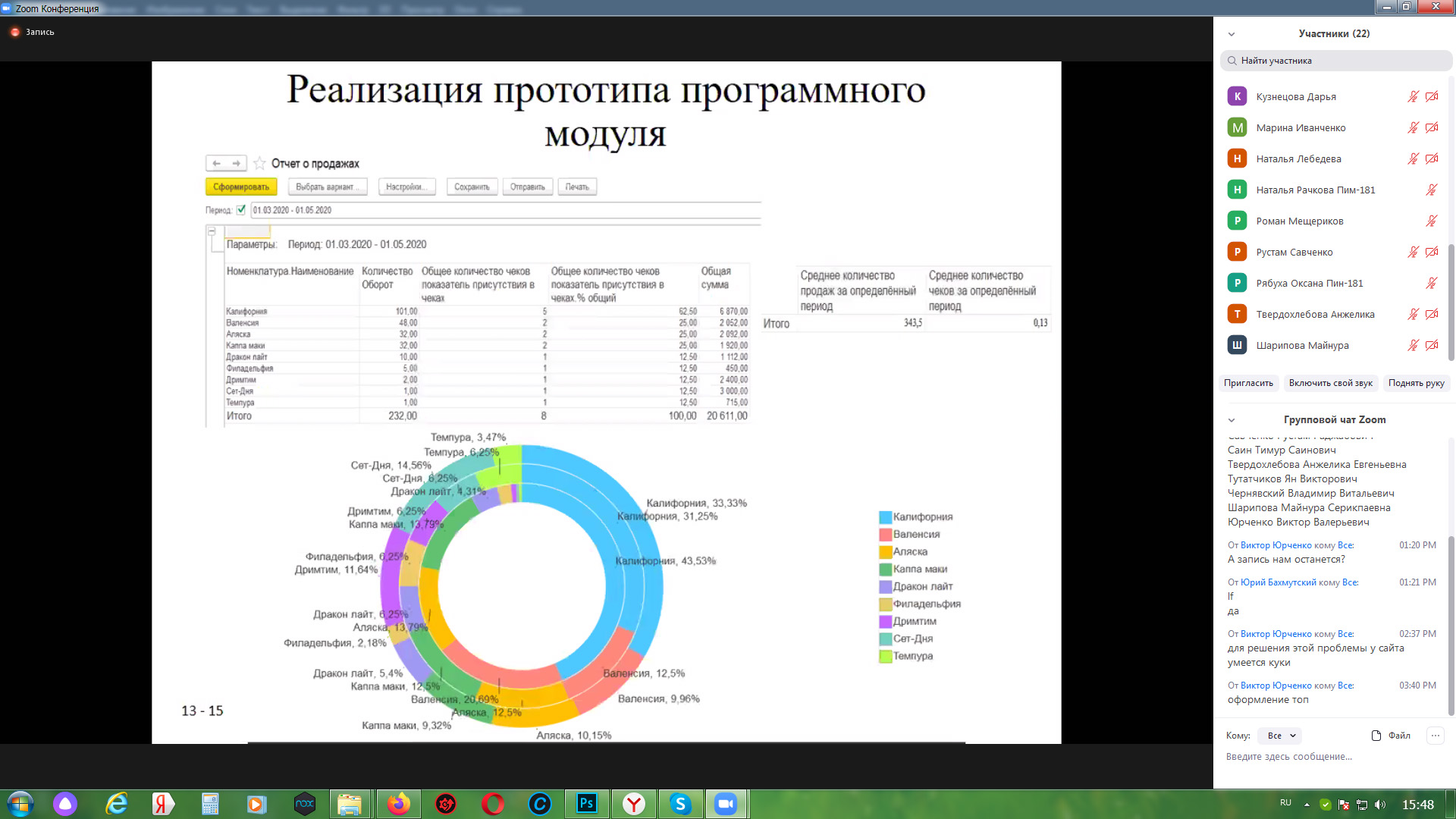Click Марина Иванченко's disabled camera icon

coord(1432,127)
